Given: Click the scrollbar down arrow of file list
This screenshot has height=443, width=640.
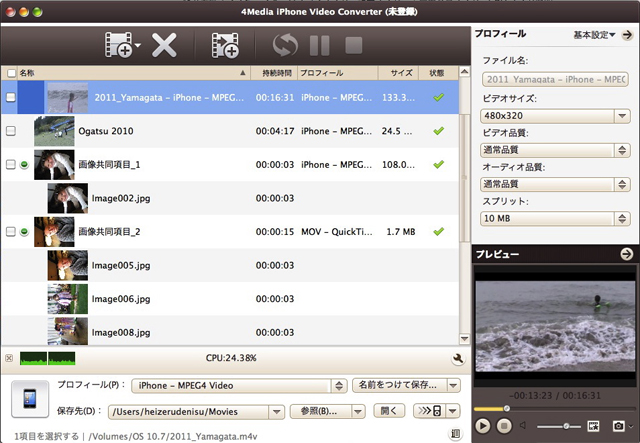Looking at the screenshot, I should 464,338.
